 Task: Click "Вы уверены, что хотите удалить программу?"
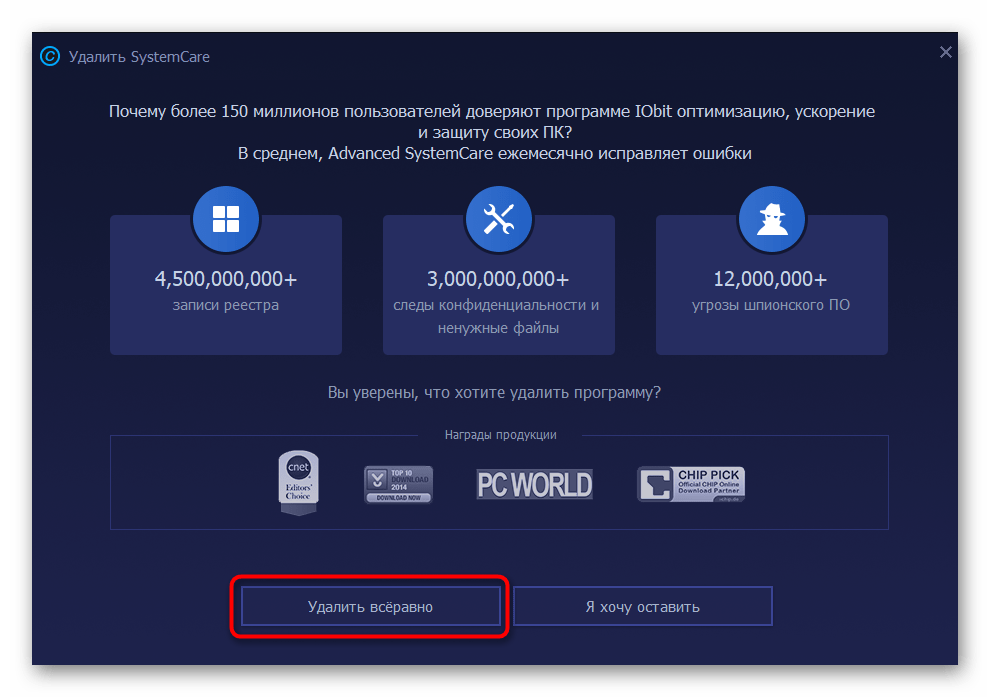[494, 393]
